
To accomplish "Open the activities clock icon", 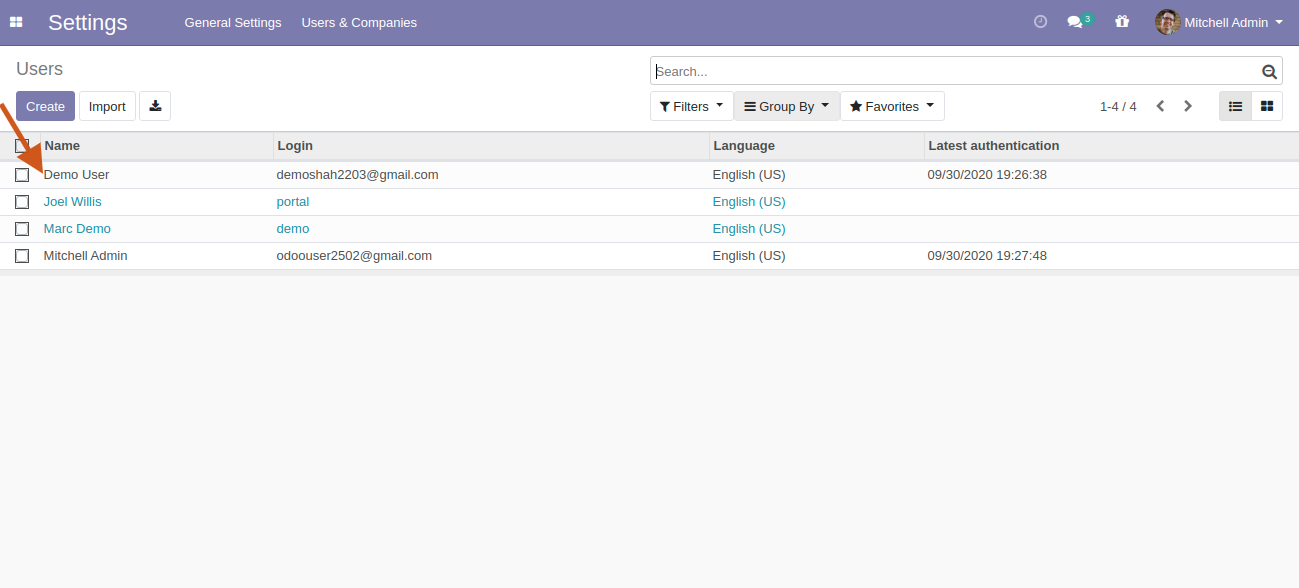I will click(1040, 21).
